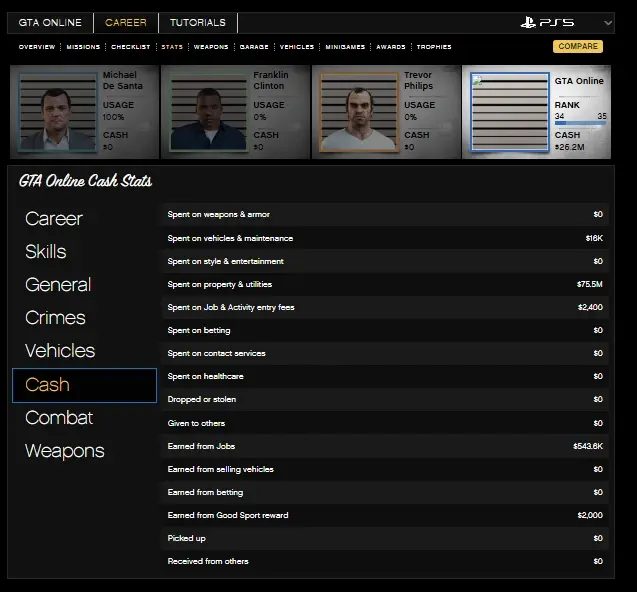Image resolution: width=637 pixels, height=592 pixels.
Task: Open the GTA Online top tab
Action: (x=50, y=23)
